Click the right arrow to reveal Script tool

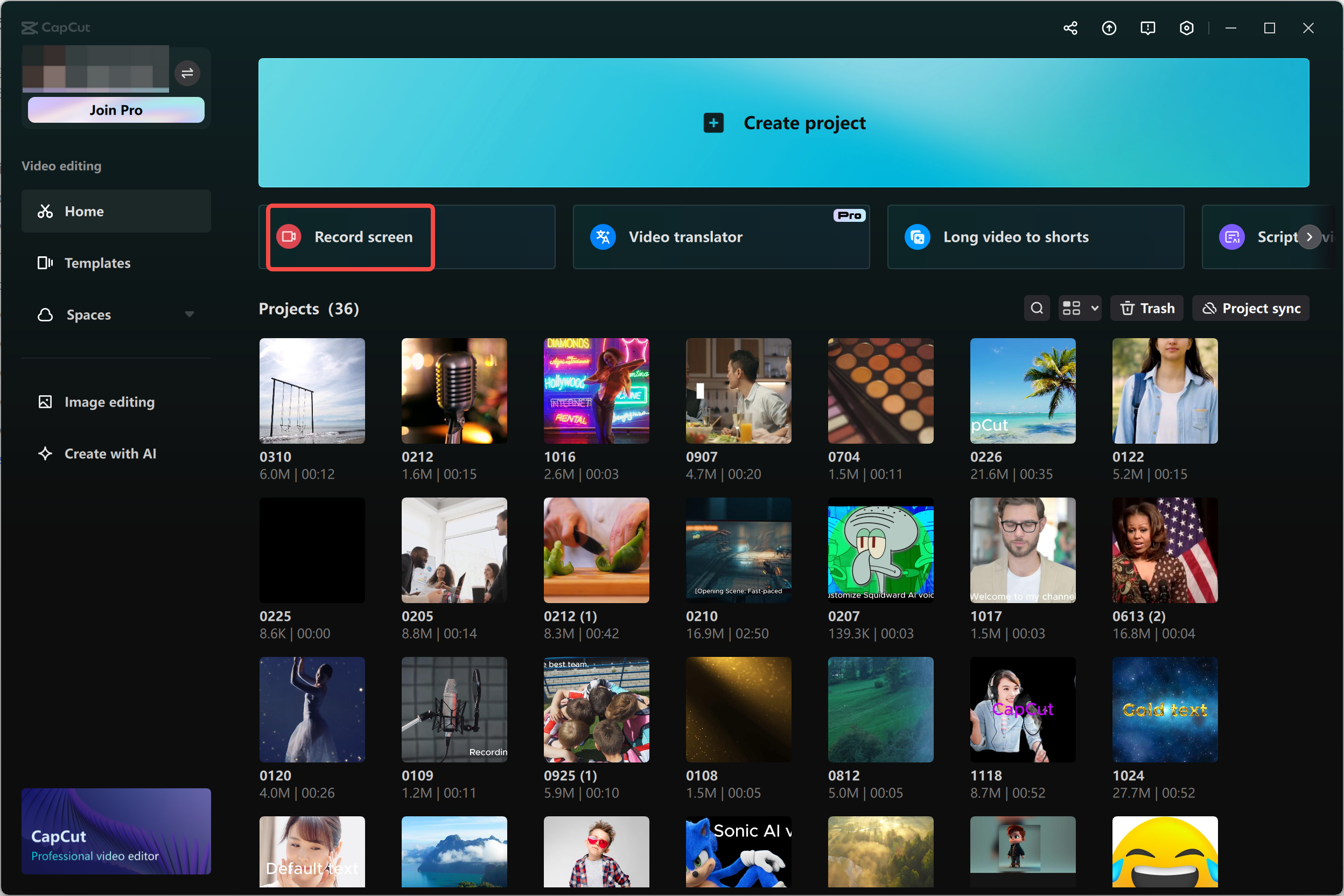[x=1309, y=236]
